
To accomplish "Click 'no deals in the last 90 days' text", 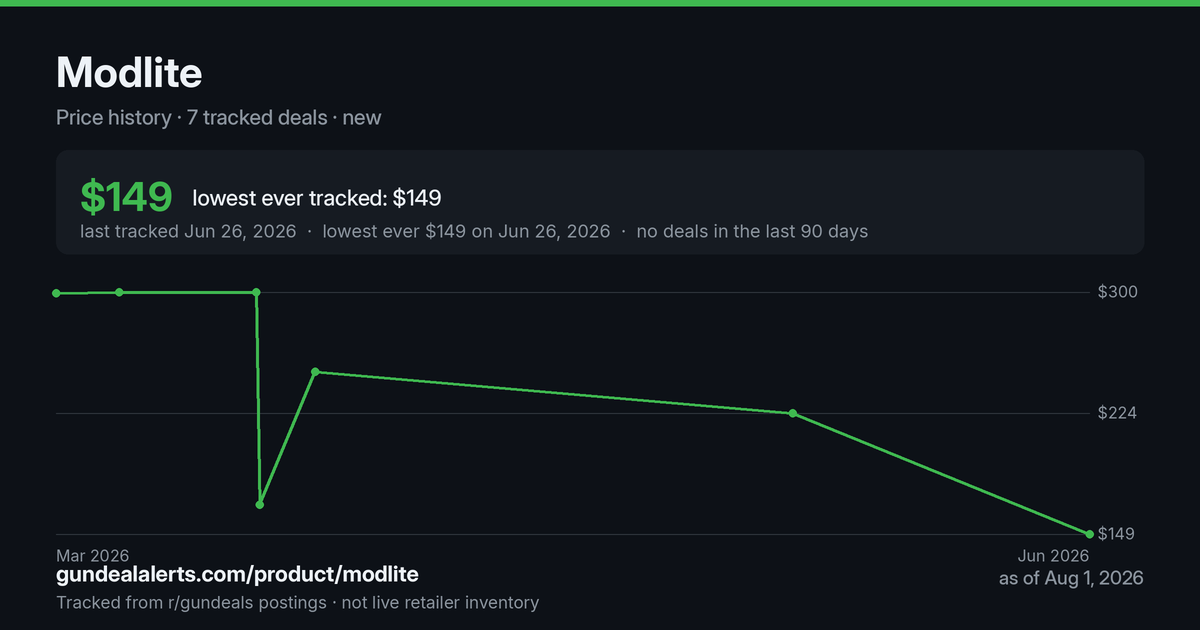I will (x=752, y=231).
